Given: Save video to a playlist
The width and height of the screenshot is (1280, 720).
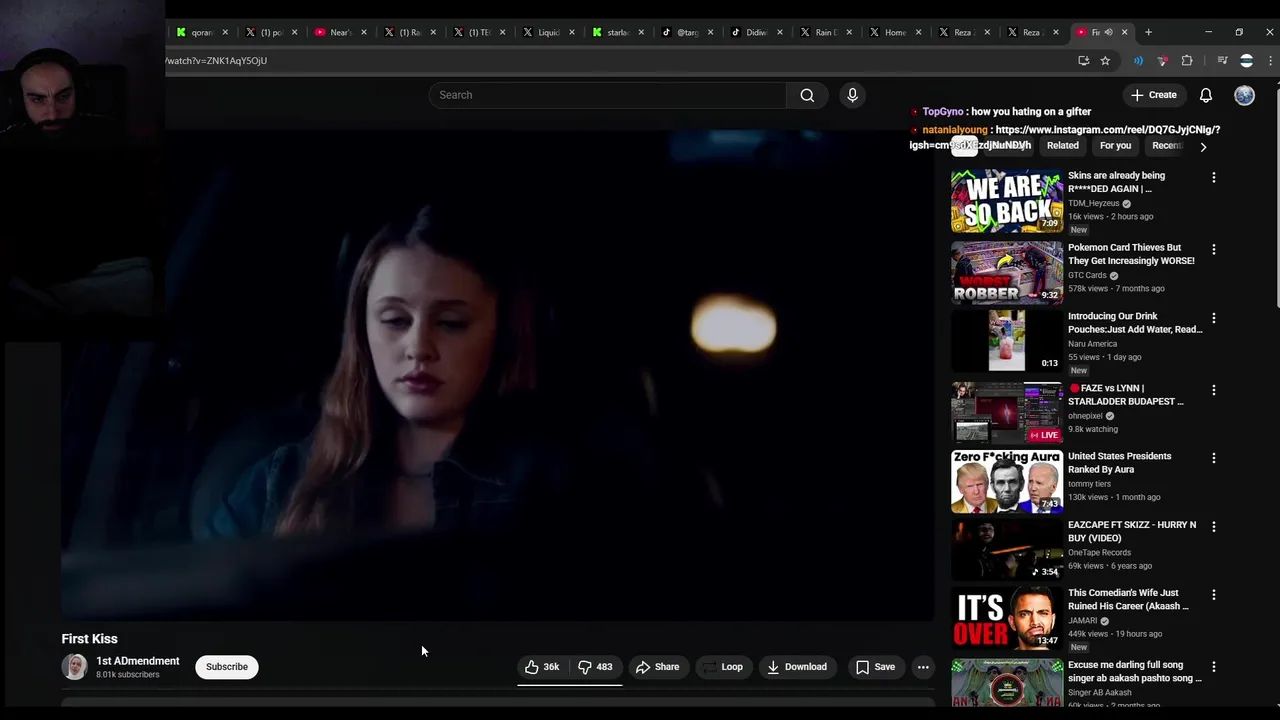Looking at the screenshot, I should tap(876, 667).
